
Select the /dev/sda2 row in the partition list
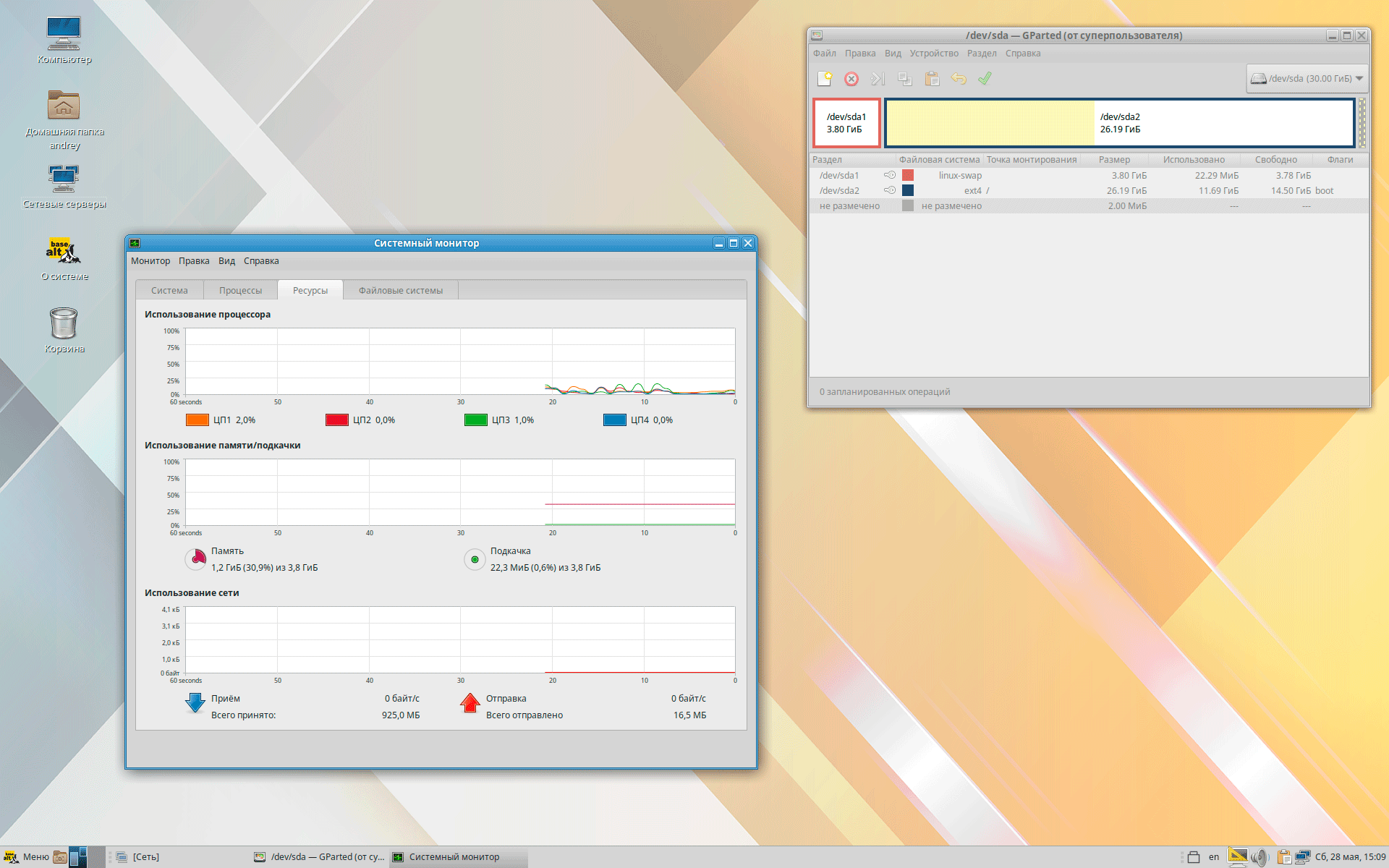[839, 191]
